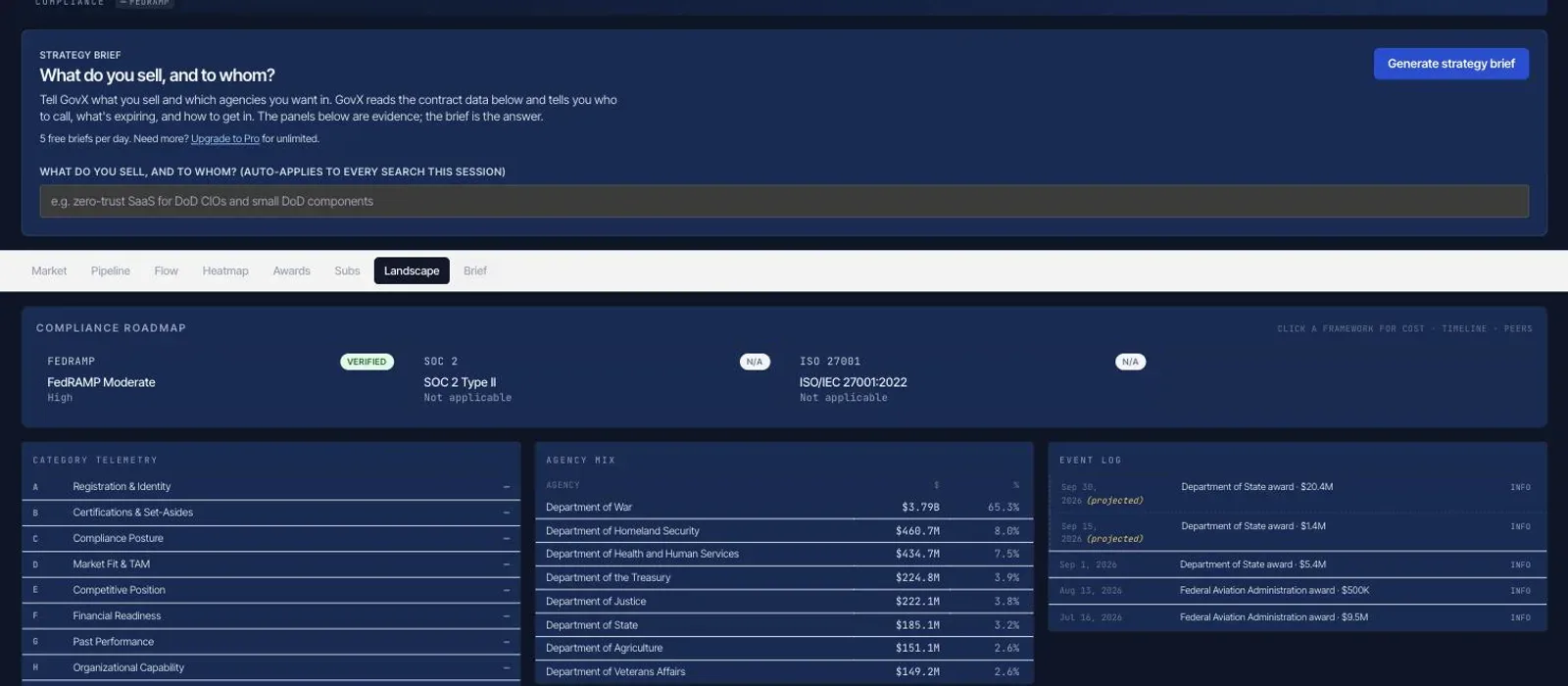Screen dimensions: 1568x686
Task: Select Department of the Treasury row
Action: click(x=784, y=577)
